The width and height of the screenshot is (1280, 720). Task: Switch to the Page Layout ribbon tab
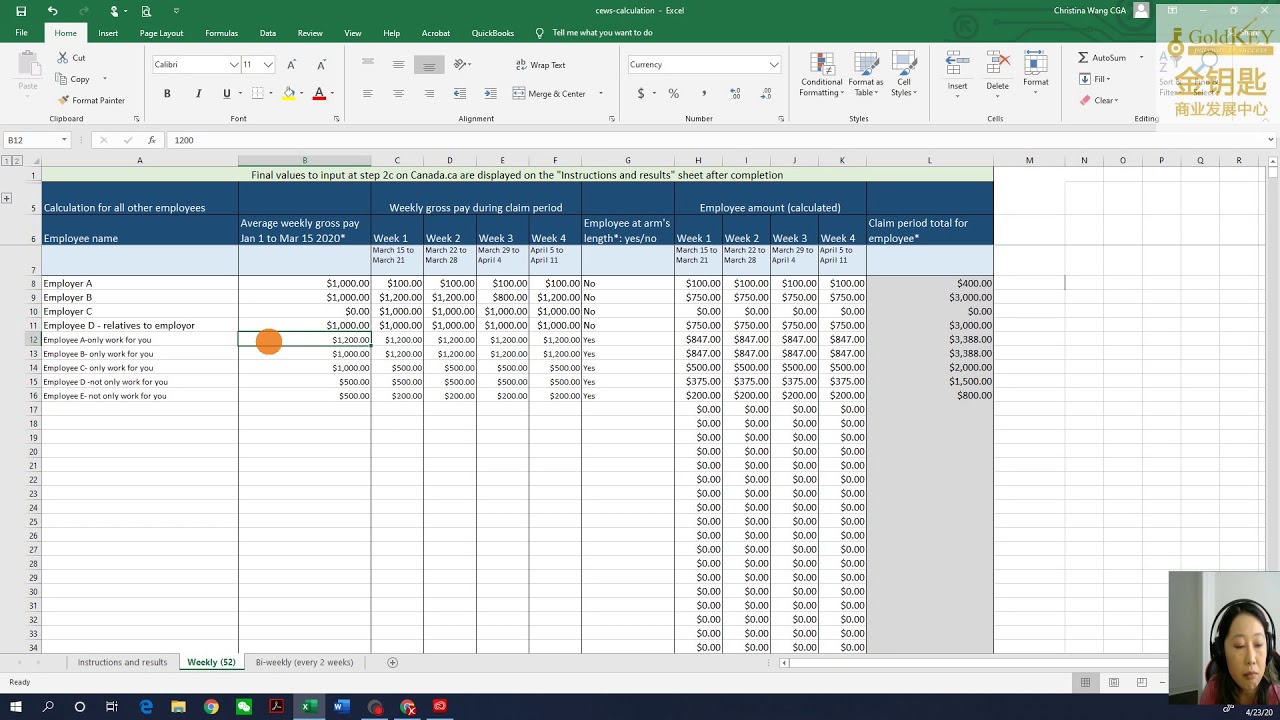tap(161, 33)
